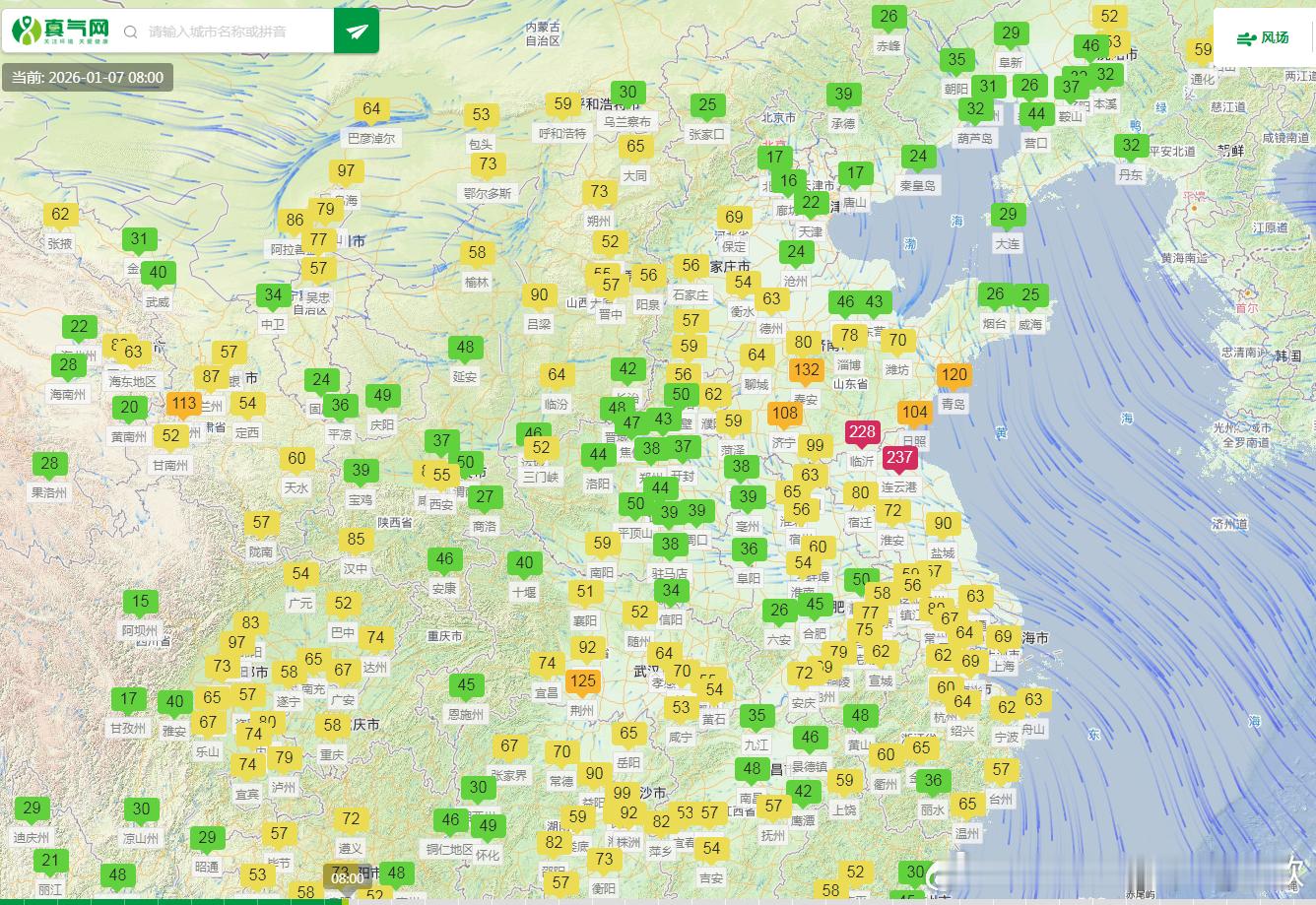The image size is (1316, 905).
Task: Click the 54 marker at 广元
Action: (300, 574)
